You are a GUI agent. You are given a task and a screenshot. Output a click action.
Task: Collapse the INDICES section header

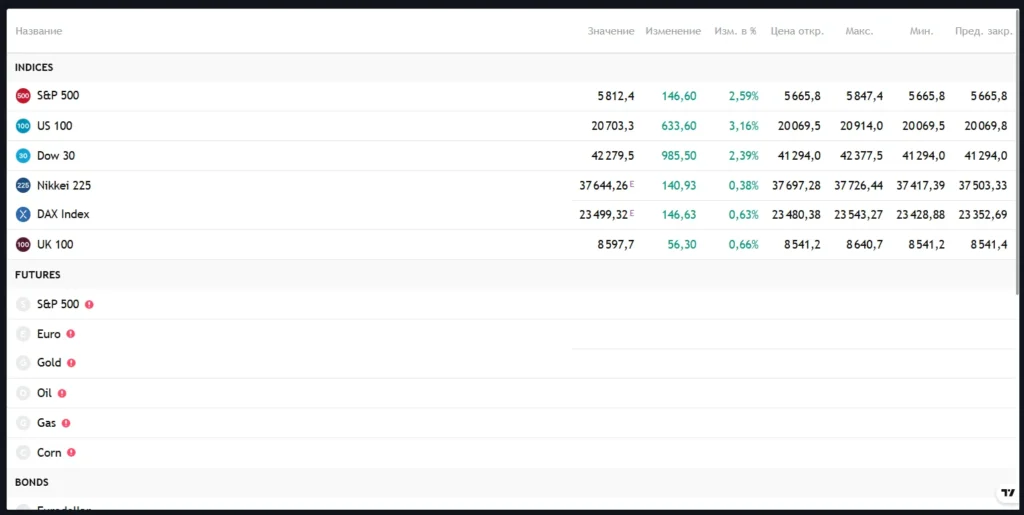coord(34,67)
